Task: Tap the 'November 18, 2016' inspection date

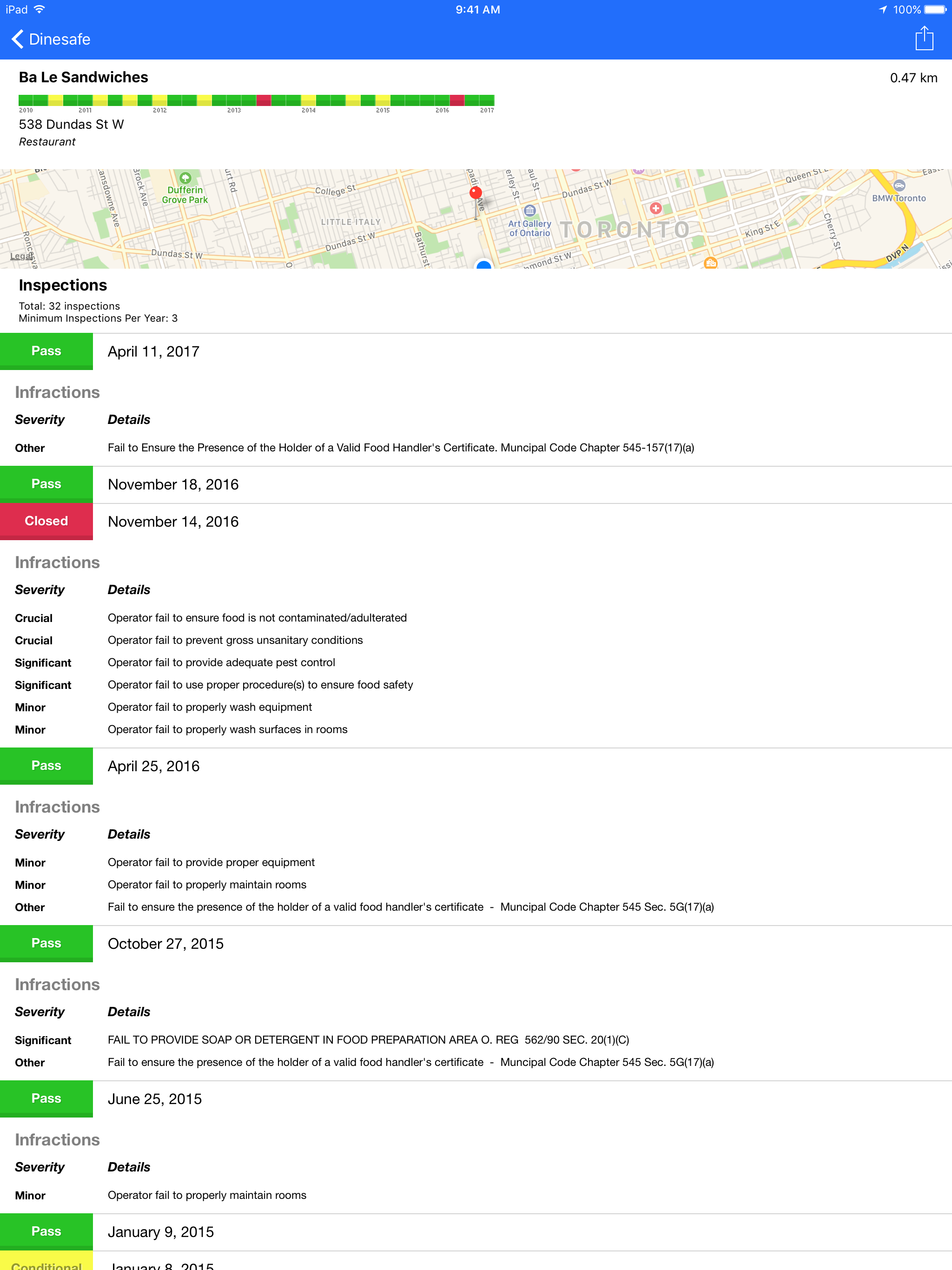Action: pyautogui.click(x=173, y=484)
